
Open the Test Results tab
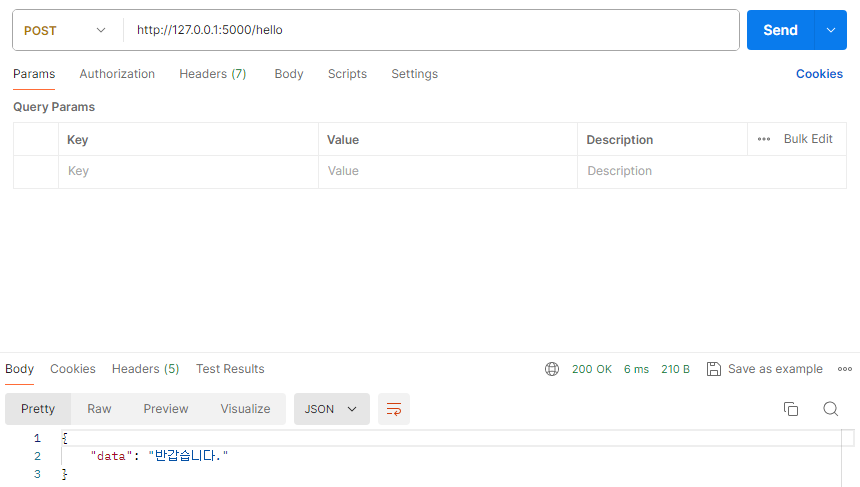[x=230, y=369]
